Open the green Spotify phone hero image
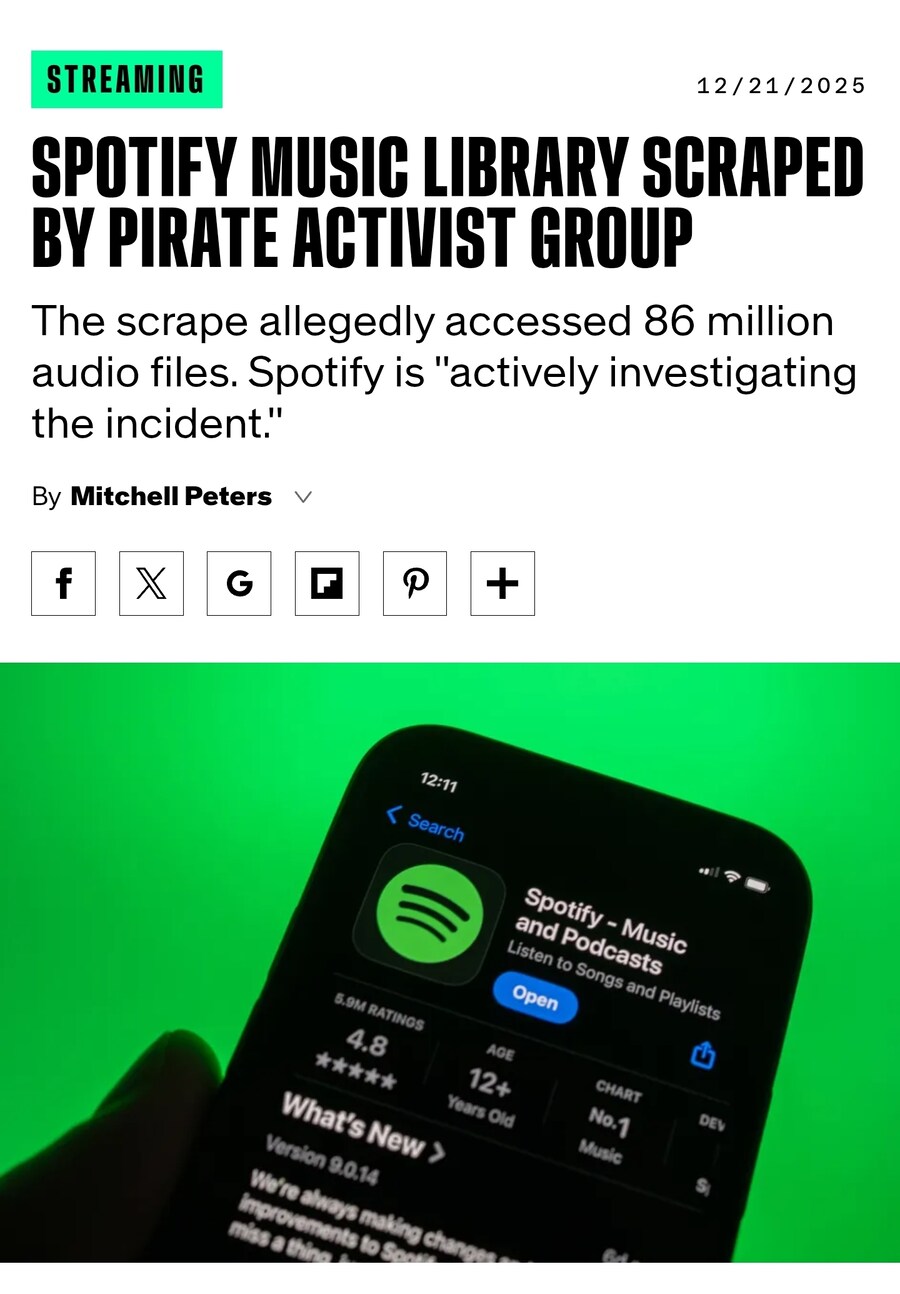The image size is (900, 1294). pos(450,962)
